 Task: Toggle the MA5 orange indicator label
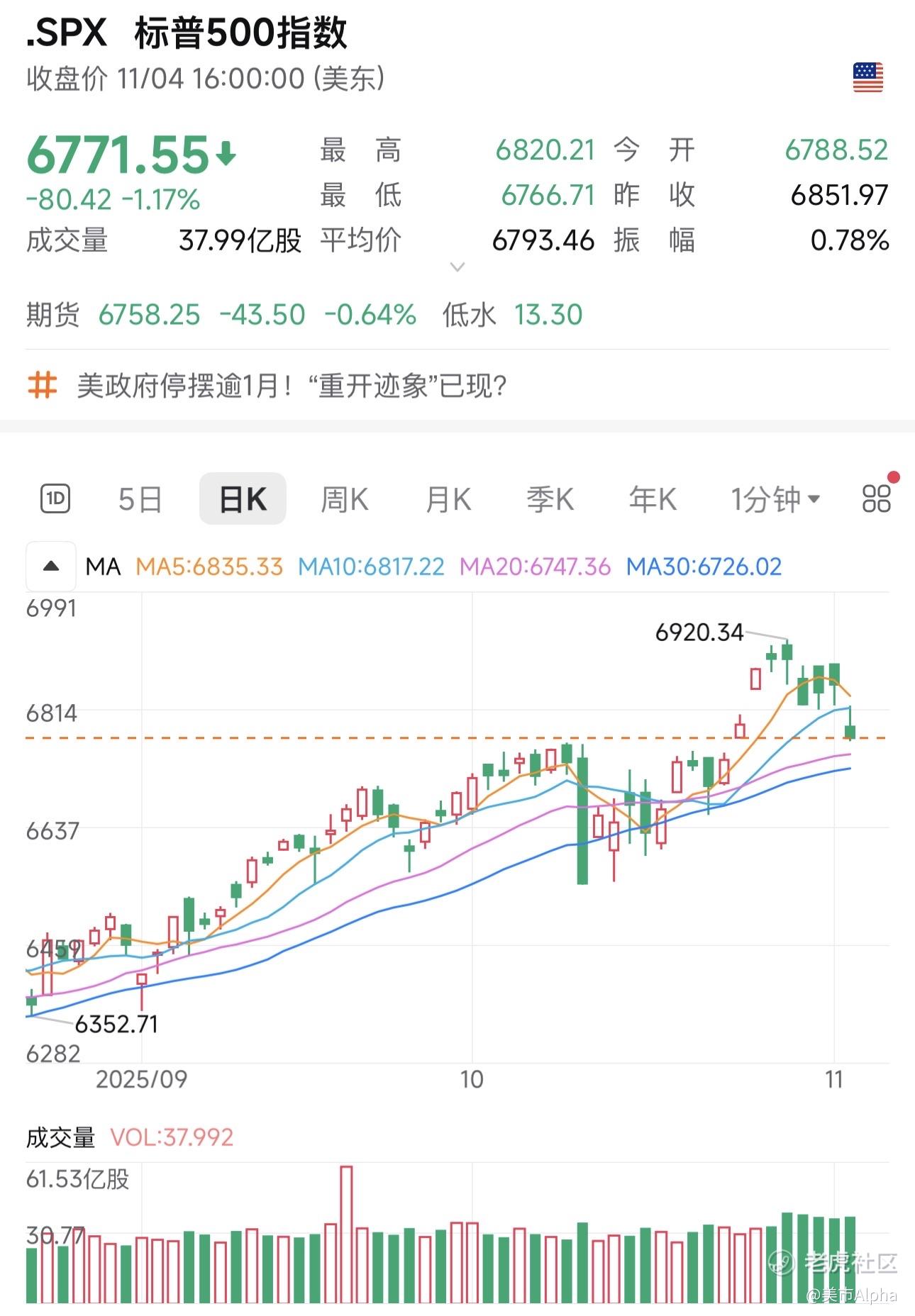209,567
